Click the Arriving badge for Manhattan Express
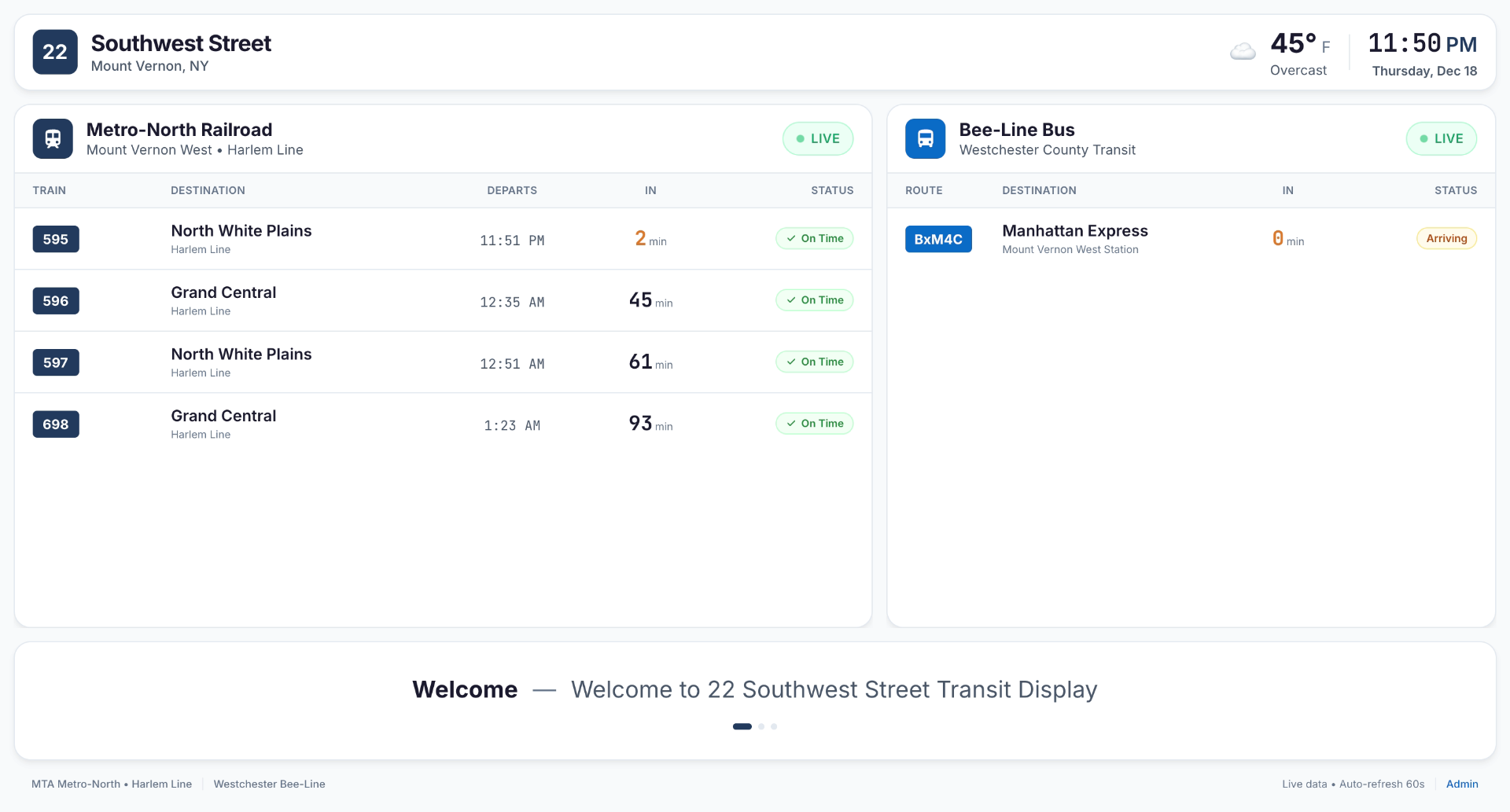 1446,238
